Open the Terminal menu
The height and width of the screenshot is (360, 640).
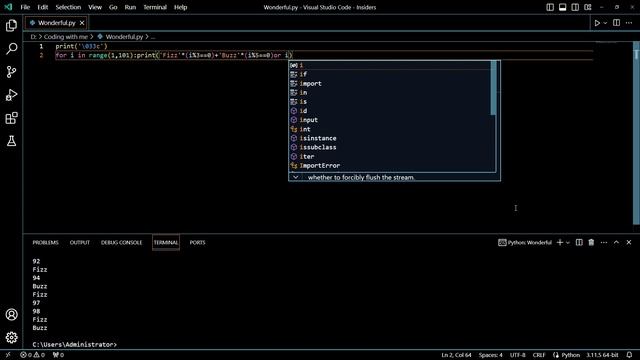155,7
